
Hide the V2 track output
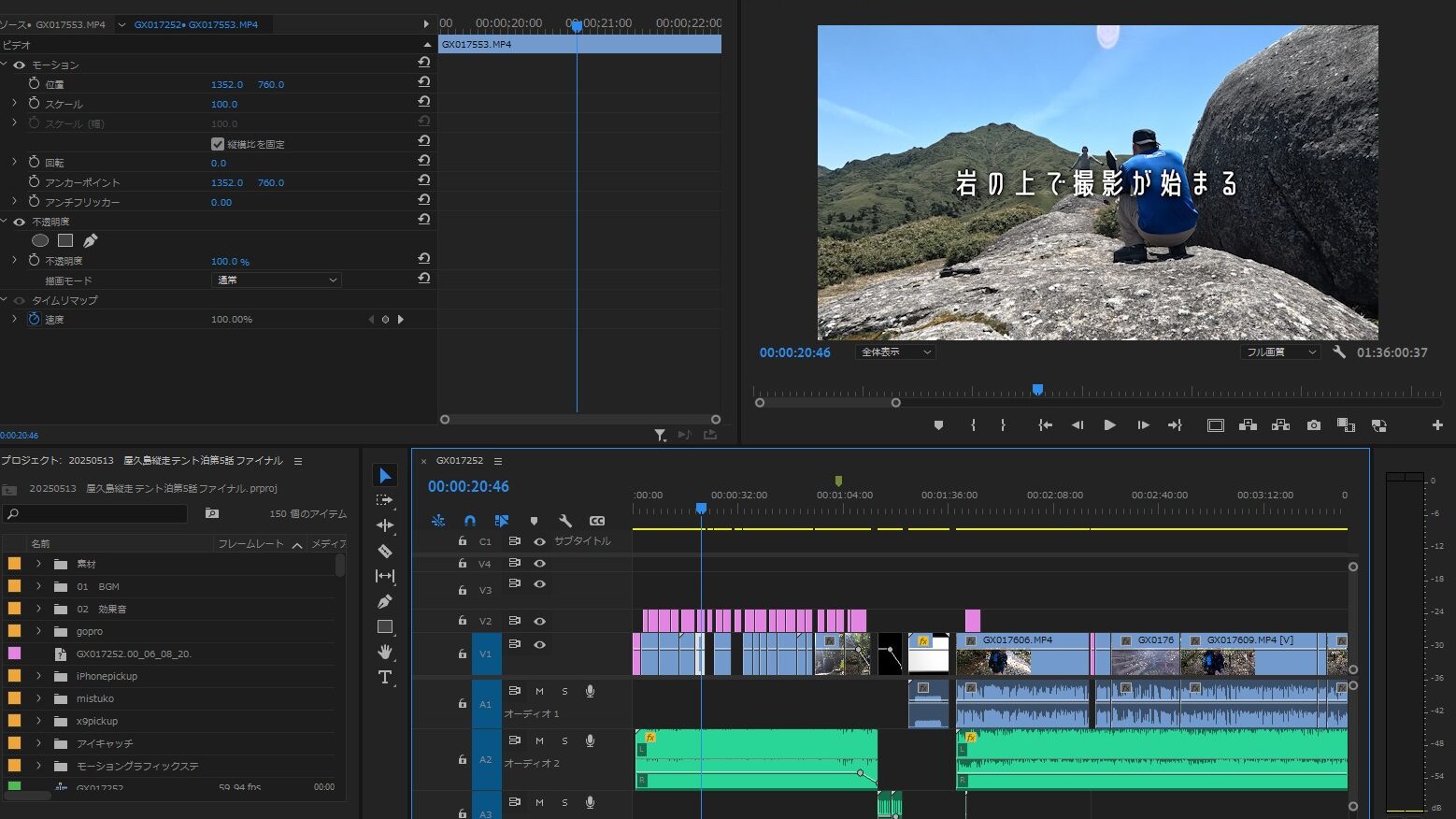click(x=539, y=621)
